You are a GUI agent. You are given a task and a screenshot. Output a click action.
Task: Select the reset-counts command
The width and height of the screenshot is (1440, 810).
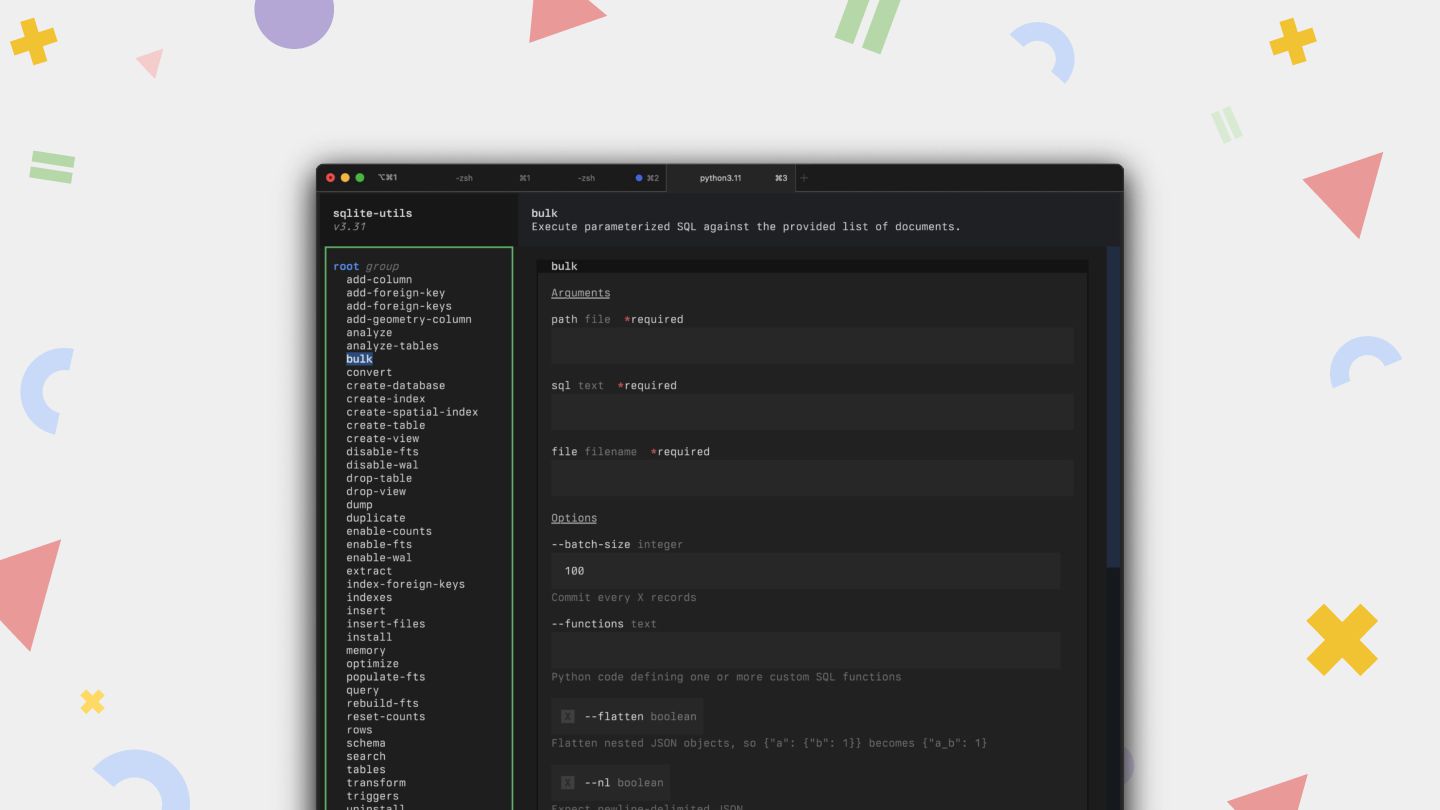pos(386,716)
